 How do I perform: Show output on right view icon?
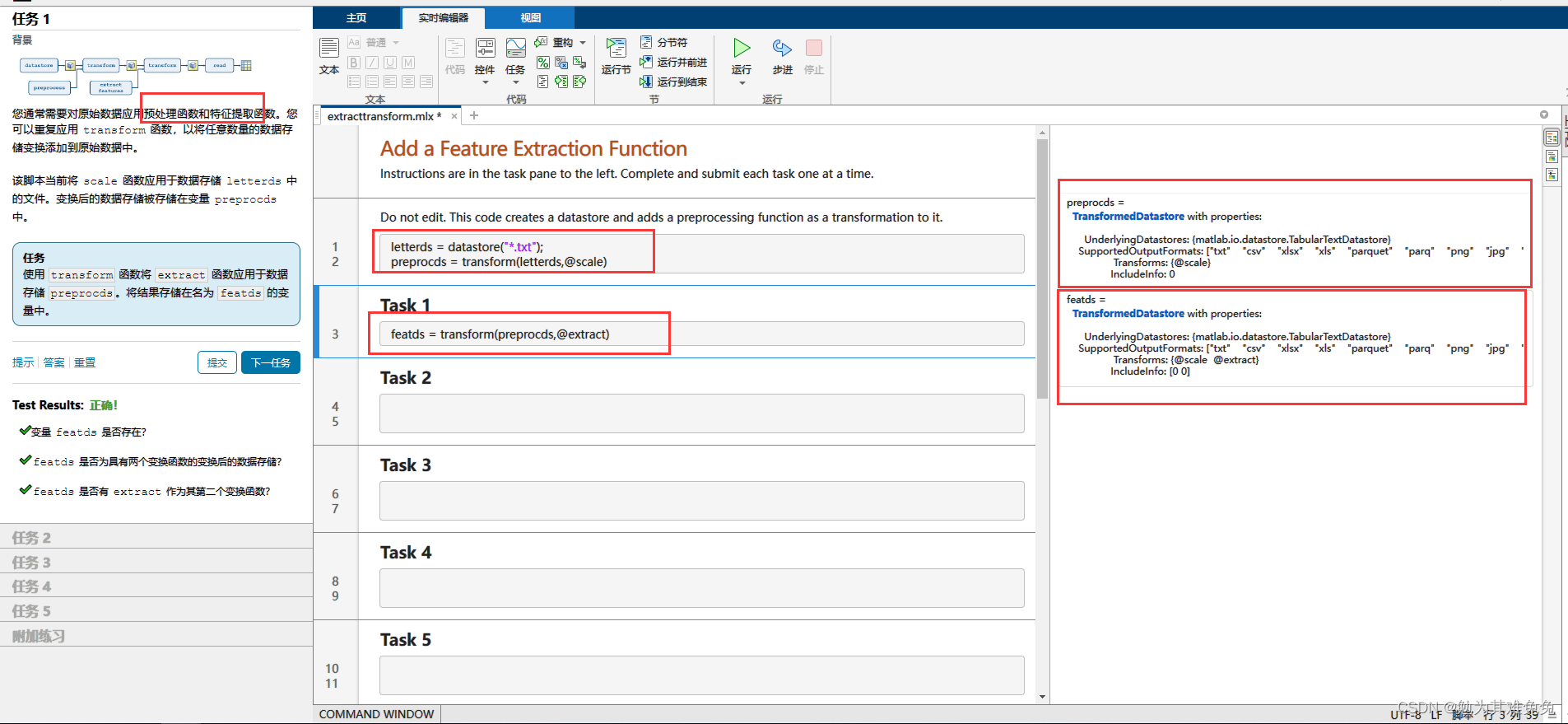point(1552,138)
